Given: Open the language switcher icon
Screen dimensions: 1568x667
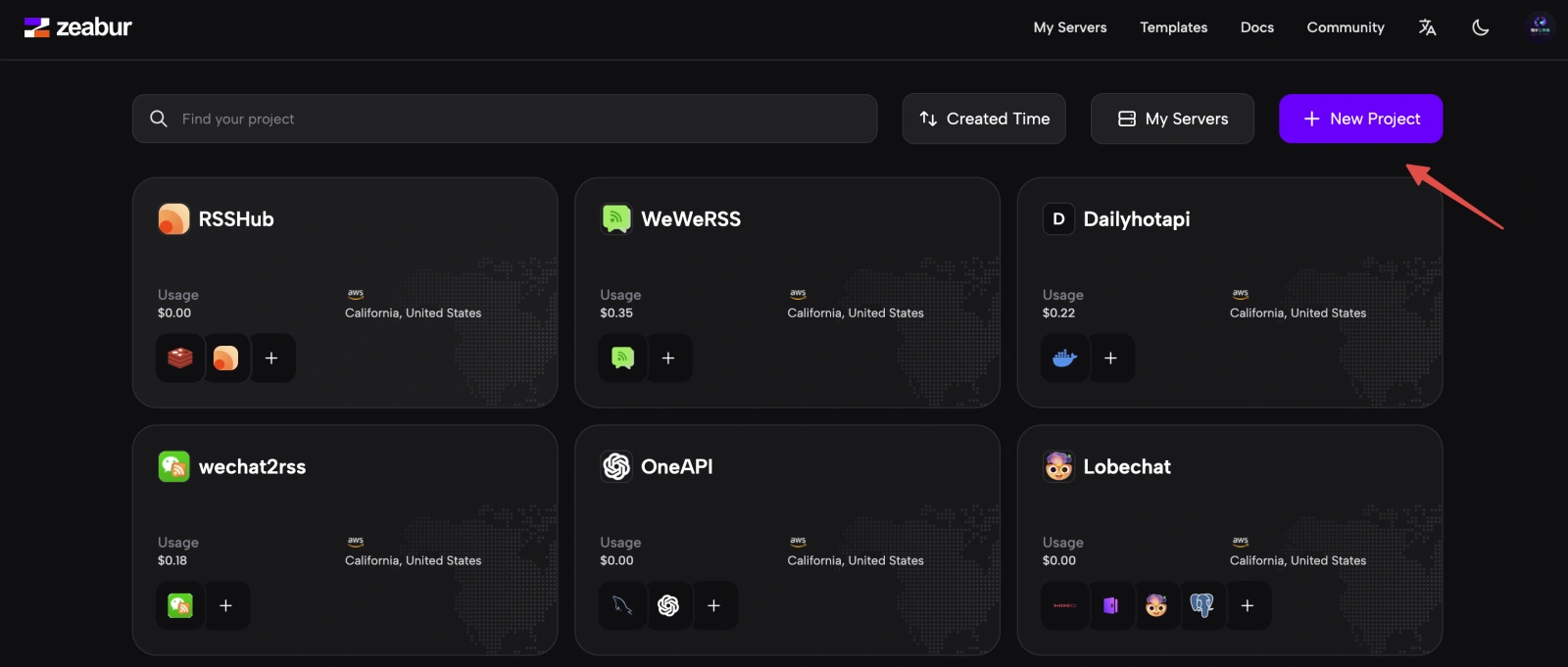Looking at the screenshot, I should (x=1427, y=27).
